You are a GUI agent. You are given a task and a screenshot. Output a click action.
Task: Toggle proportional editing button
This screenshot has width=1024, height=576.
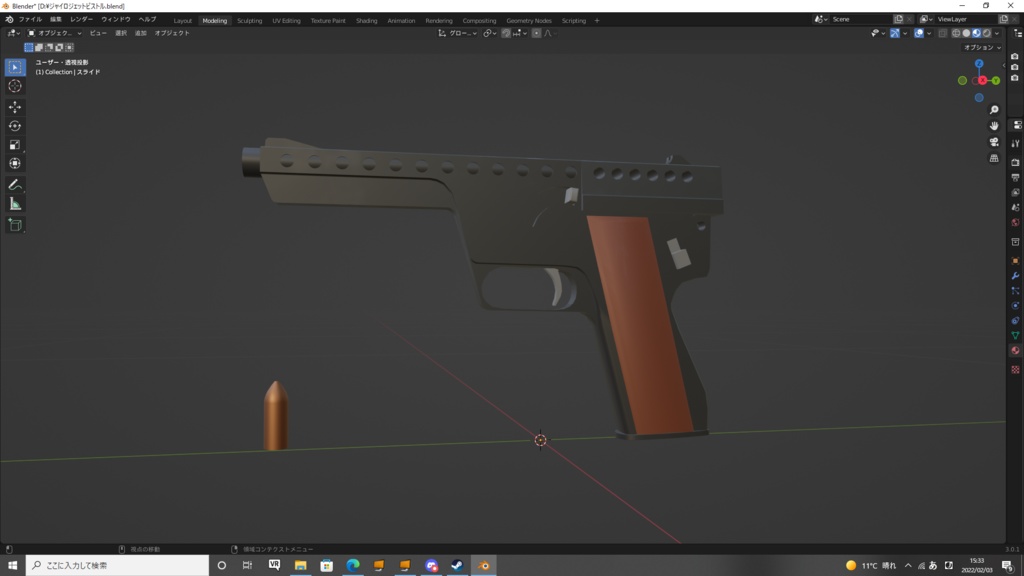(x=536, y=33)
